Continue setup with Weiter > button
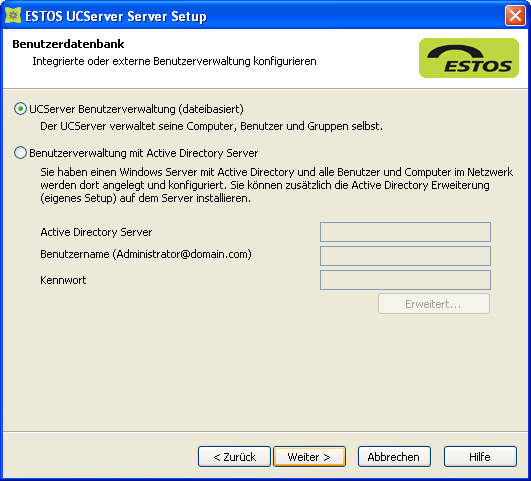Viewport: 531px width, 481px height. coord(310,457)
